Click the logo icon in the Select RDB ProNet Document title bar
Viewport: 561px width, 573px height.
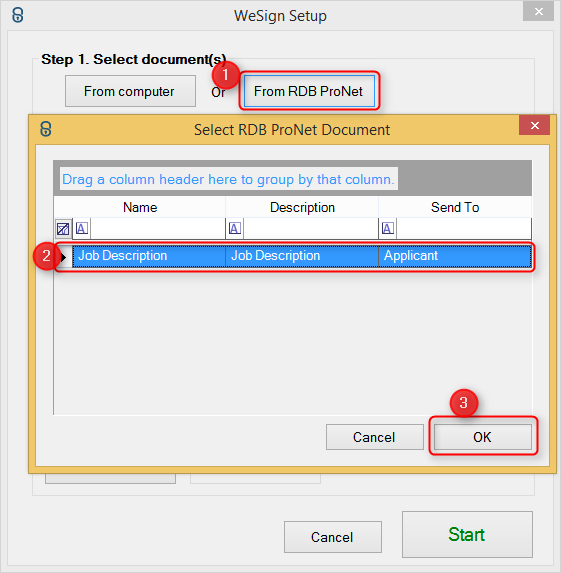[x=46, y=129]
